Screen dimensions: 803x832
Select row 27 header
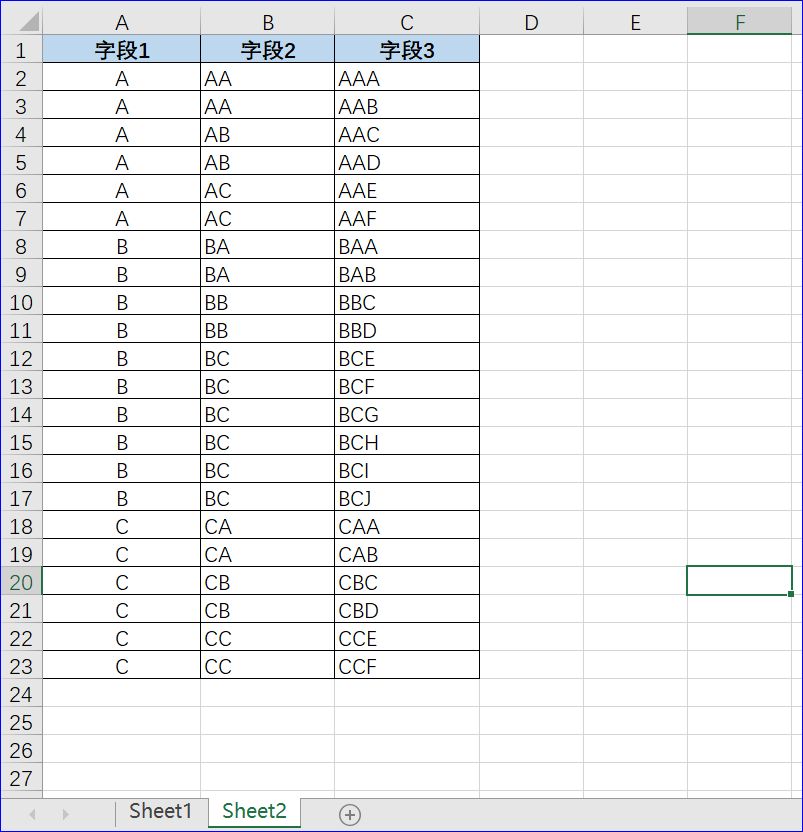(21, 778)
